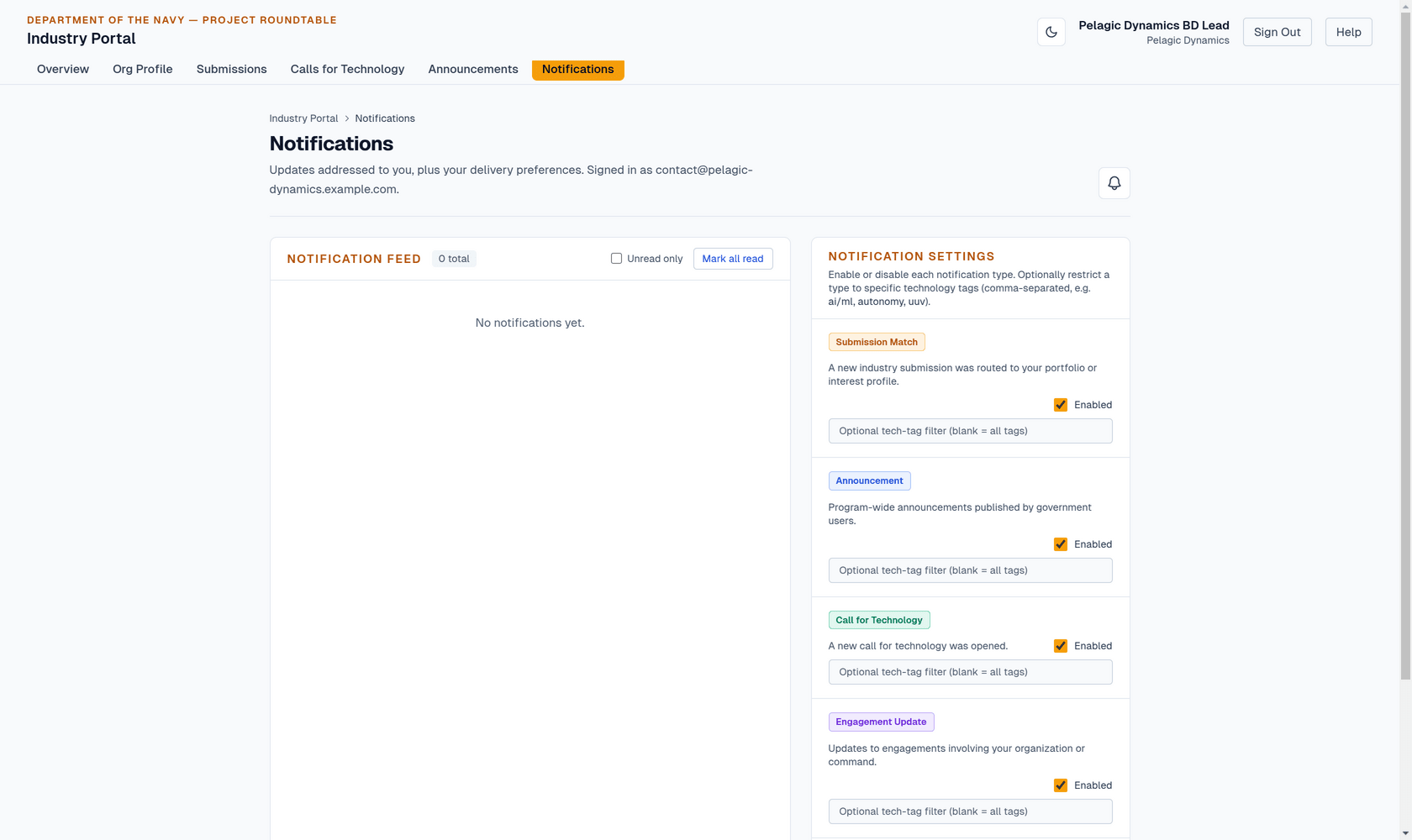Open the Org Profile tab
This screenshot has width=1412, height=840.
(143, 69)
